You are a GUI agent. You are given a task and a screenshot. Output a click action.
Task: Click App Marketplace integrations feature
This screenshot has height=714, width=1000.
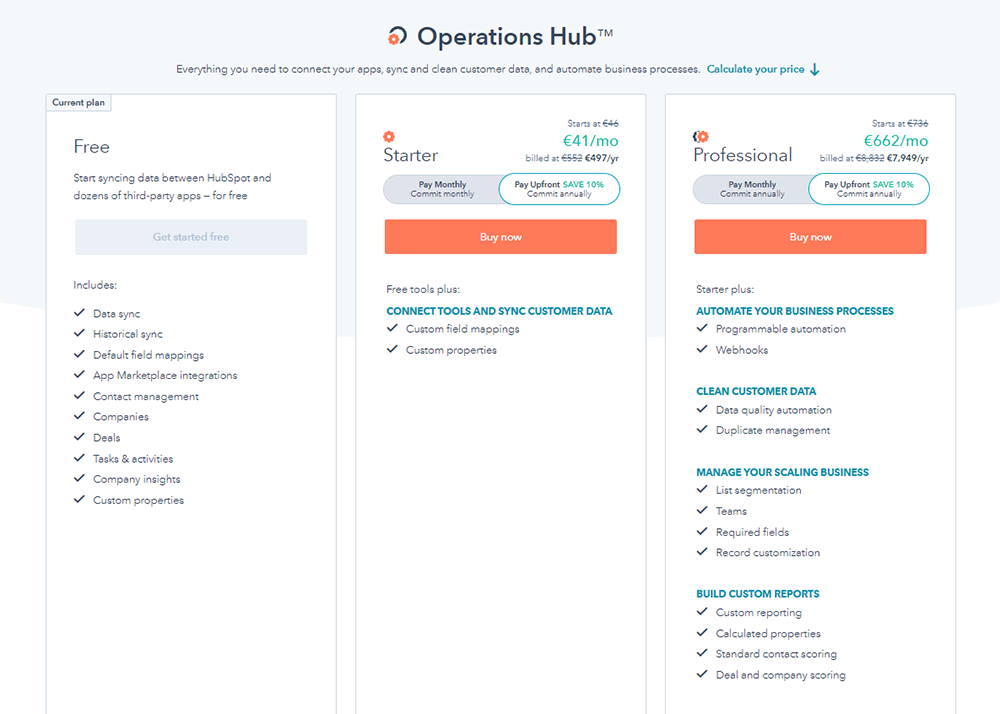[165, 375]
